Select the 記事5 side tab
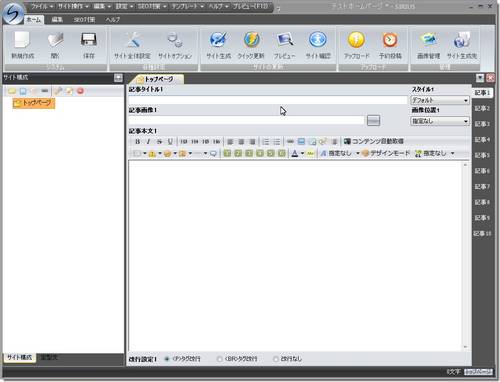 482,155
